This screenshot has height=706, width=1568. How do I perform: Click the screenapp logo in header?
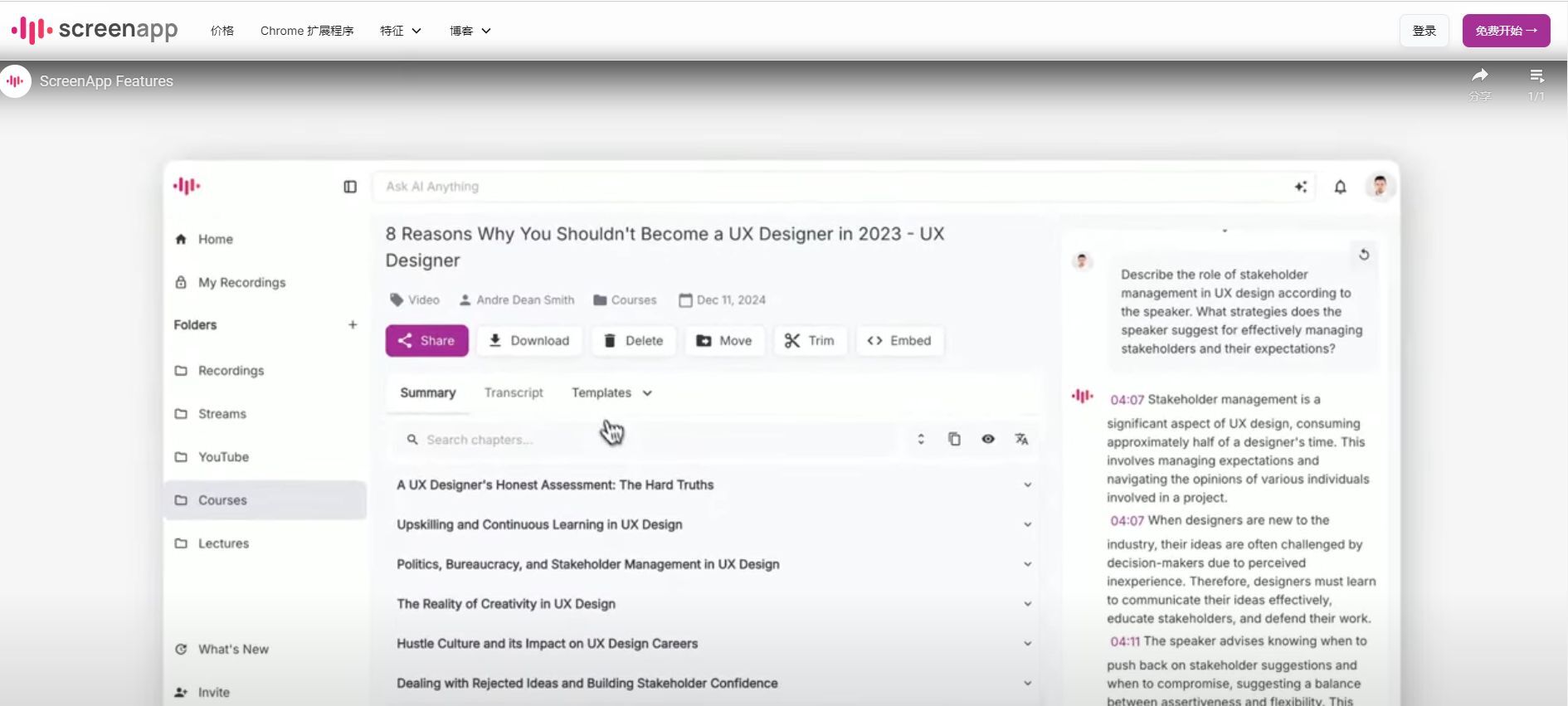click(x=95, y=30)
